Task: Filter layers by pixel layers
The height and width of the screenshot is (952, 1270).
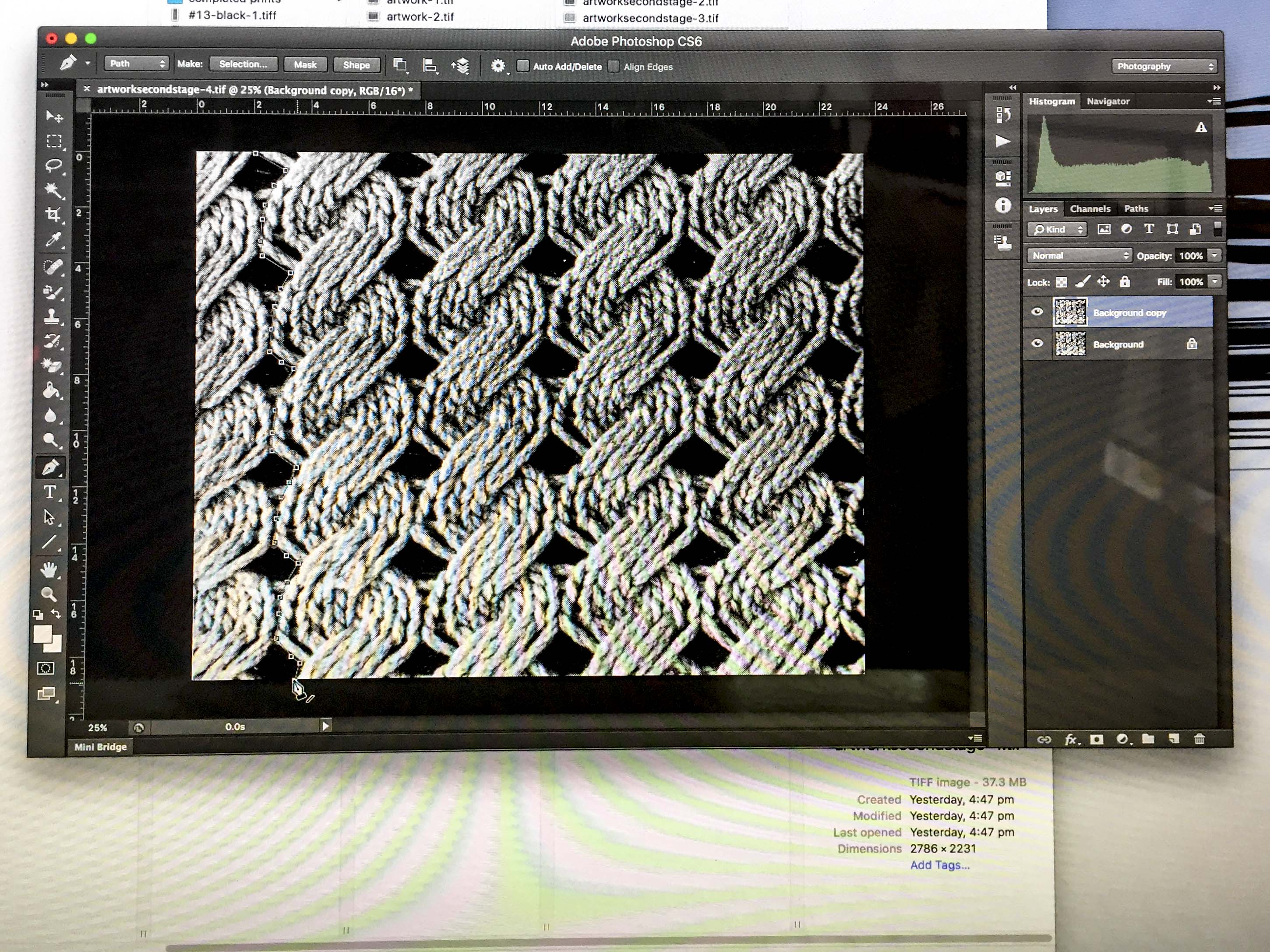Action: [1104, 229]
